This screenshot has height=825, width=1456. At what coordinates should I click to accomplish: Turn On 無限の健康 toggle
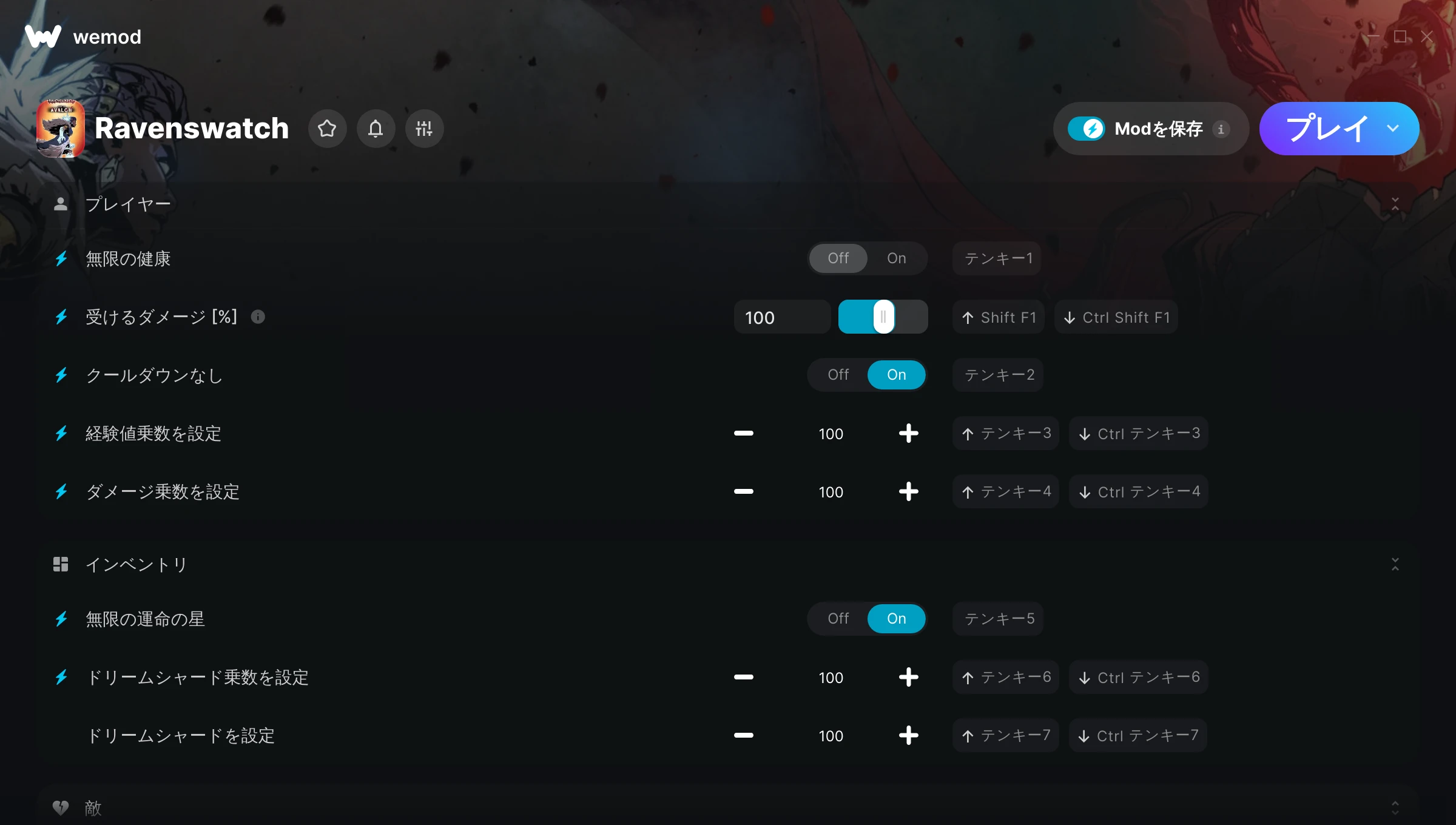tap(896, 258)
